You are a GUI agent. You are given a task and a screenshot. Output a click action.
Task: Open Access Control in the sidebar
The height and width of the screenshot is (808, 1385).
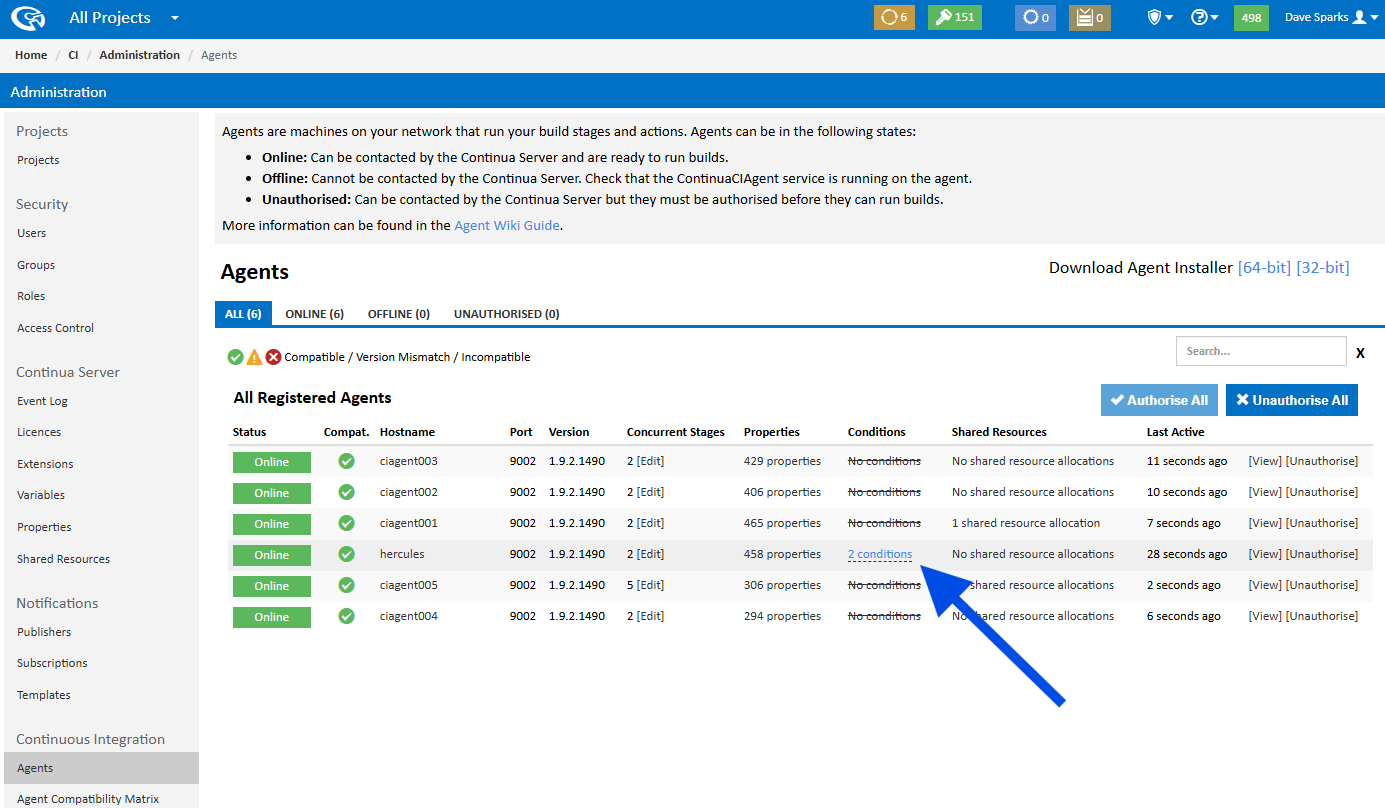coord(55,328)
